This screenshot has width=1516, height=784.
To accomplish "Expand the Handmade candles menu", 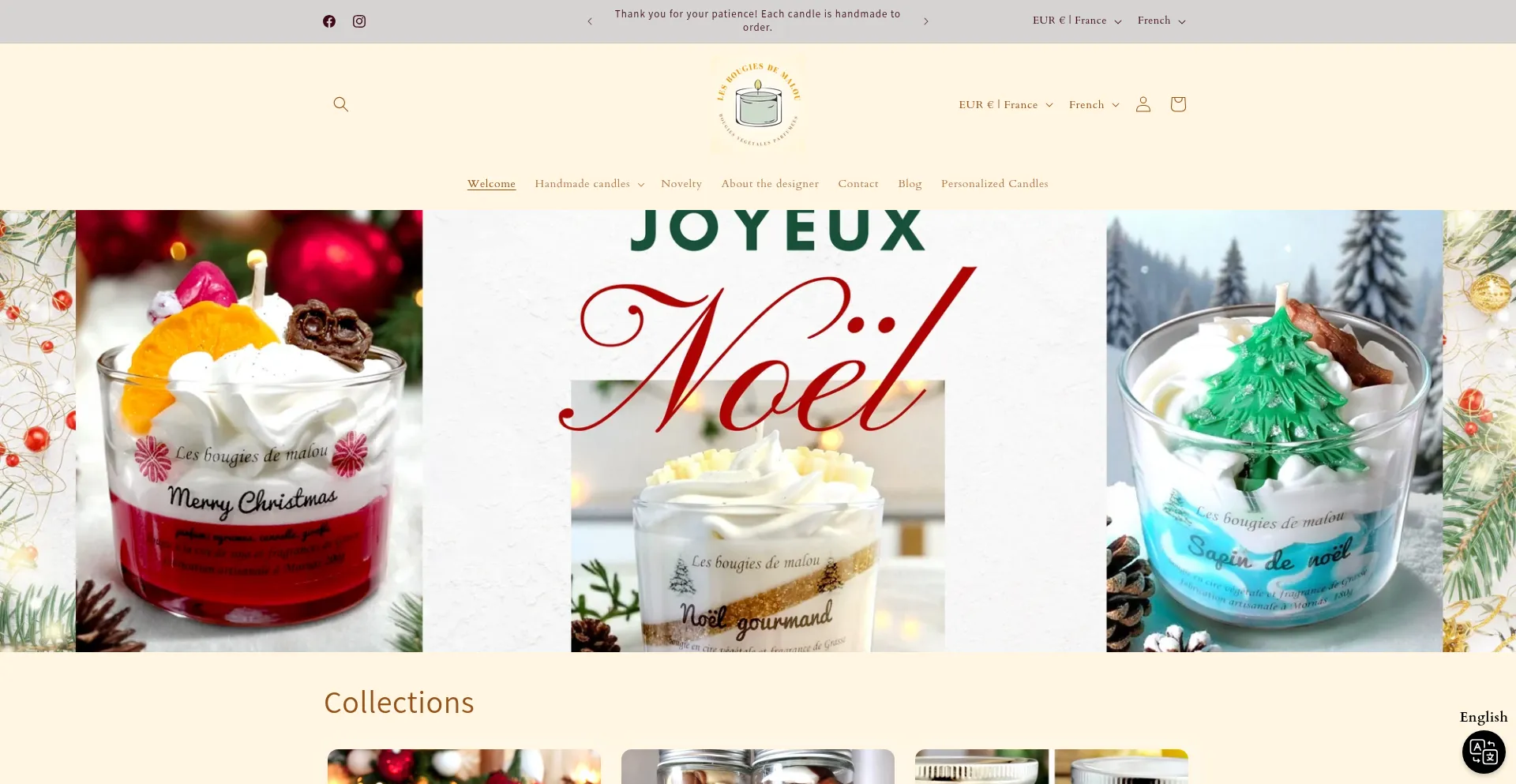I will (x=590, y=184).
